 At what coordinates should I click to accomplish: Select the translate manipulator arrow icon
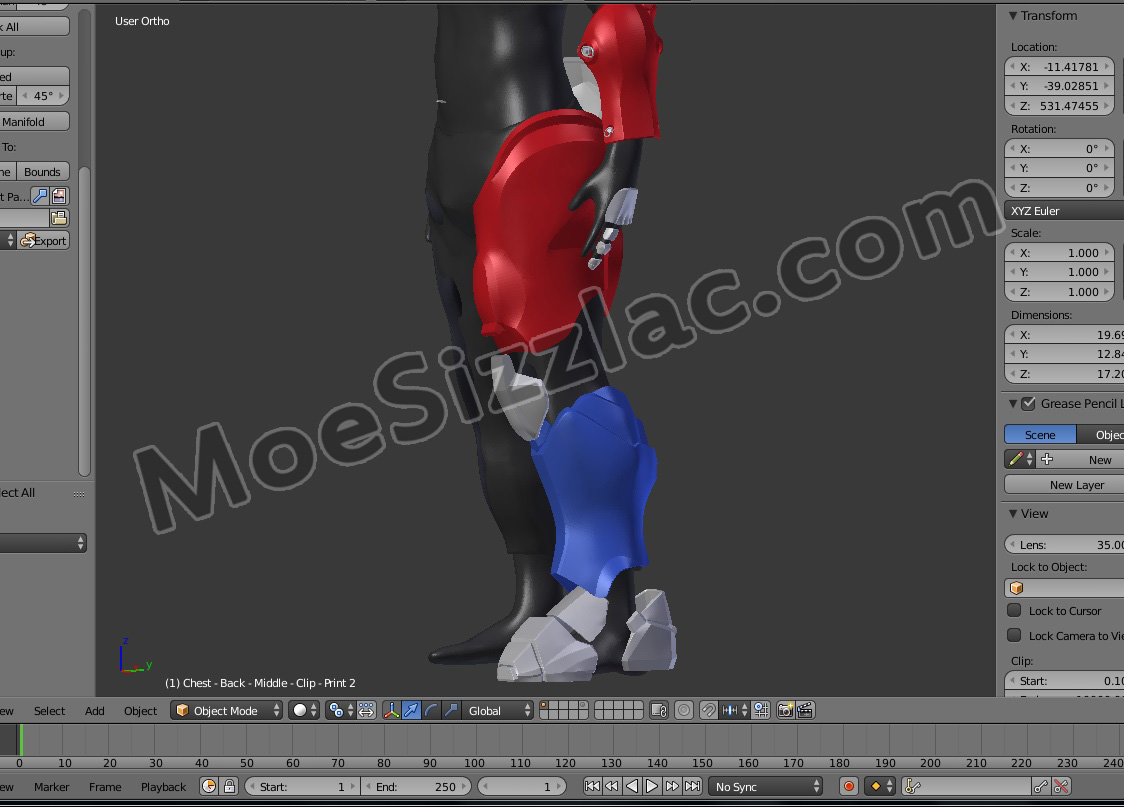pos(411,710)
